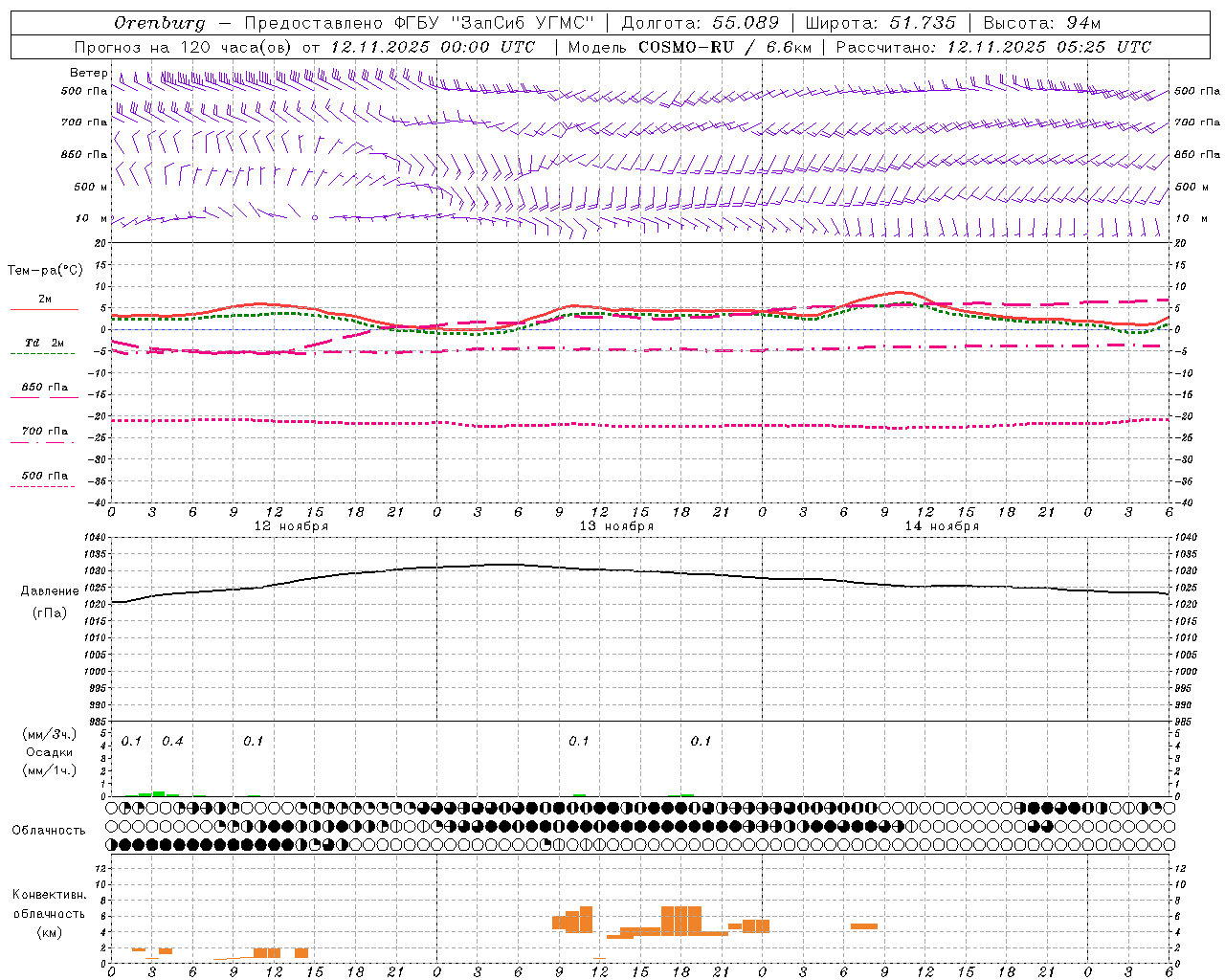This screenshot has height=980, width=1225.
Task: Click the 'Рассчитано: 12.11.2025 05:25 UTC' timestamp
Action: click(x=993, y=47)
